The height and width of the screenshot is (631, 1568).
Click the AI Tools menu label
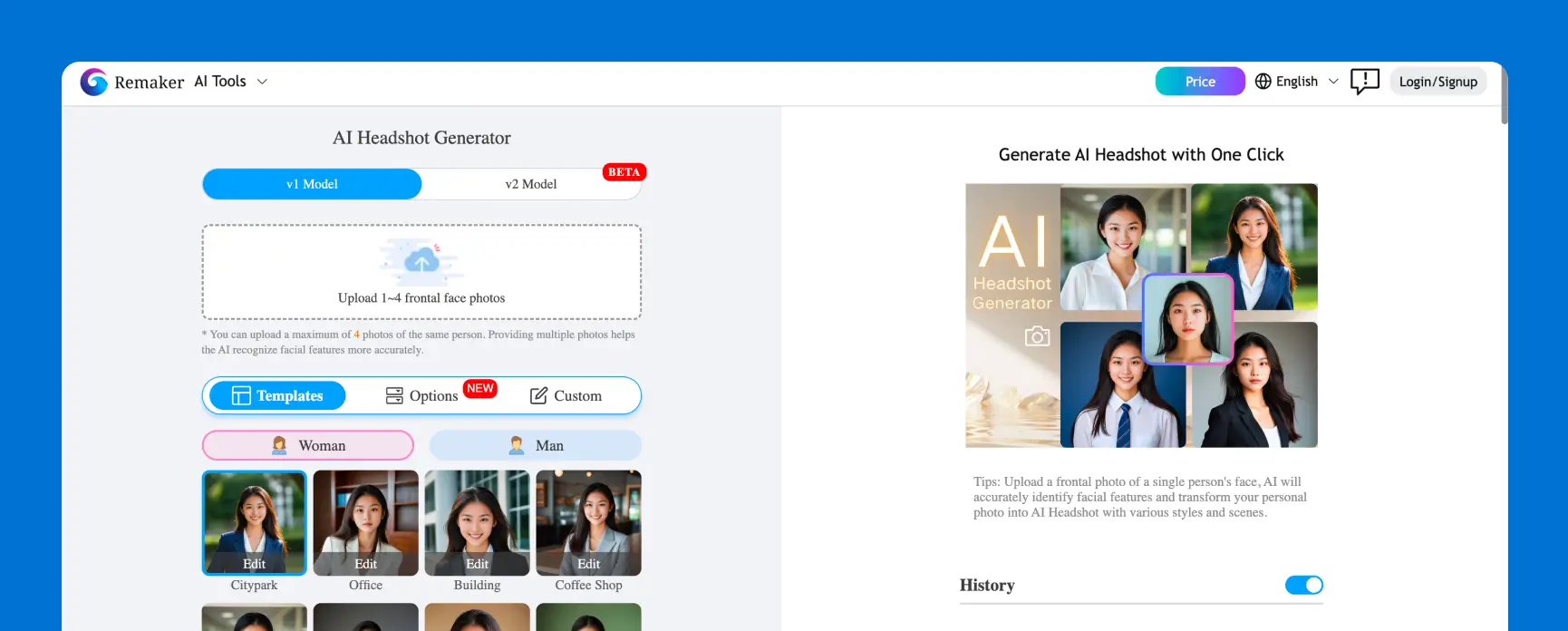pyautogui.click(x=220, y=82)
